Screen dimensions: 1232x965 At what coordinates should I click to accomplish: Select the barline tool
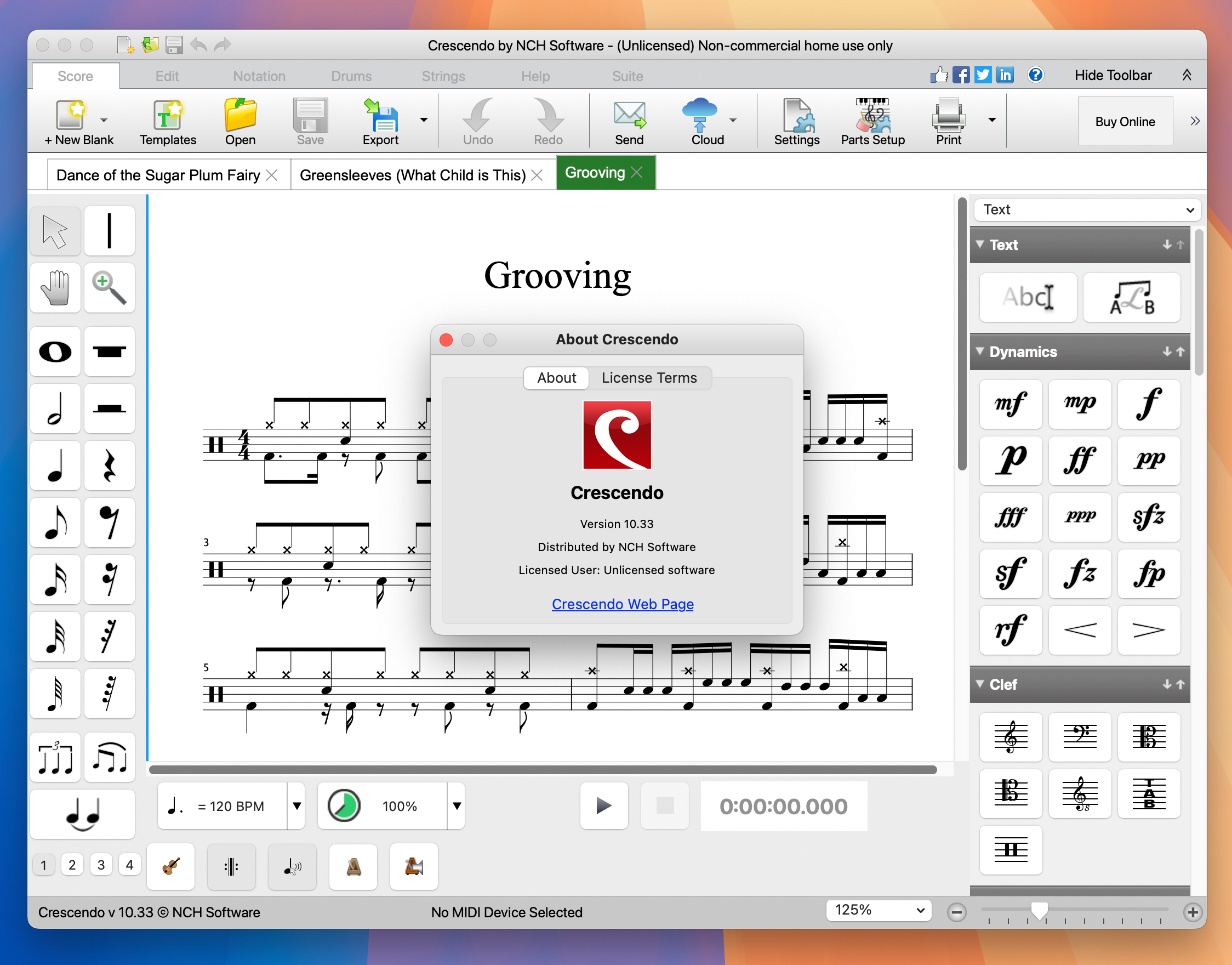pyautogui.click(x=110, y=230)
